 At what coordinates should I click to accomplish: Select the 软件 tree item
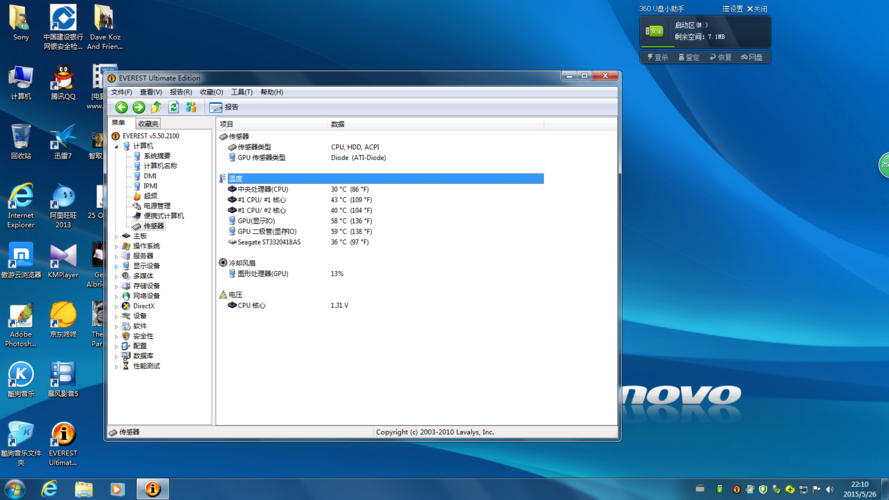point(140,326)
